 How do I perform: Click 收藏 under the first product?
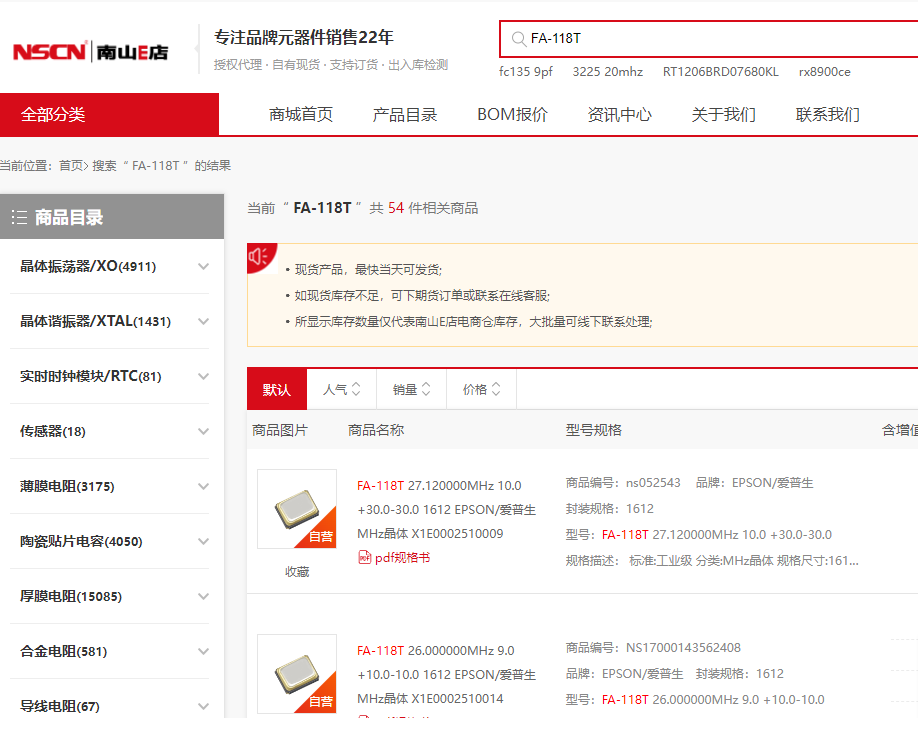[296, 571]
